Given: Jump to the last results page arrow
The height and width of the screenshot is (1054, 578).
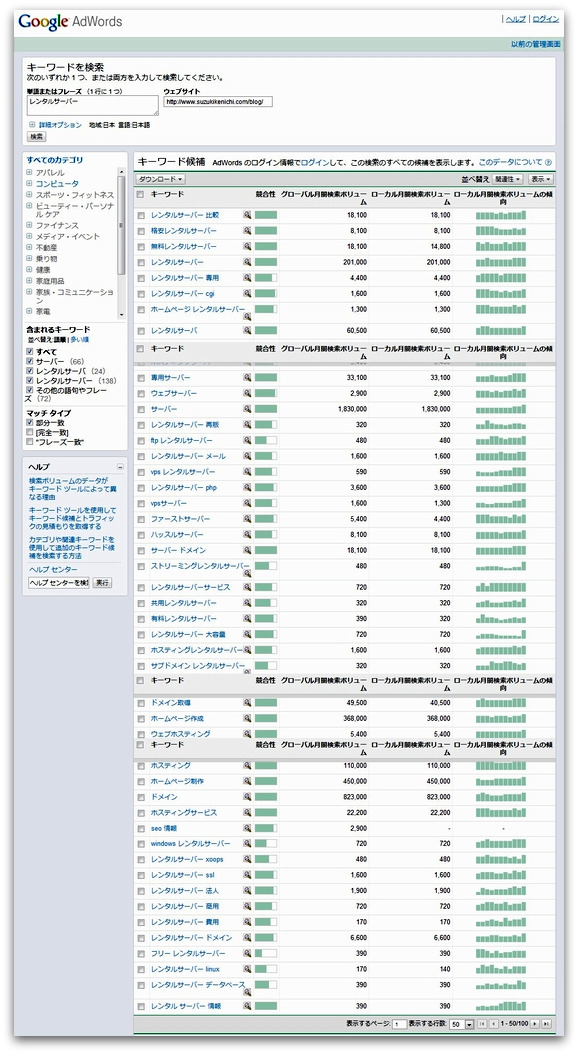Looking at the screenshot, I should (x=546, y=1024).
